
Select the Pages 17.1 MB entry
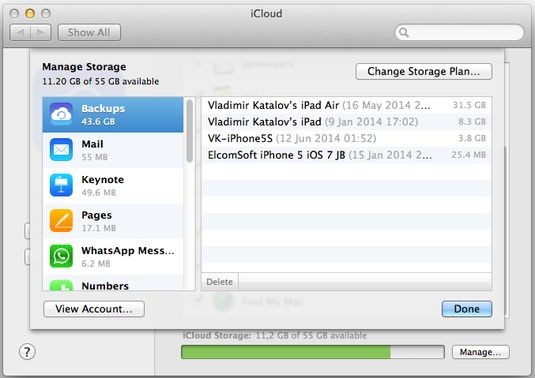tap(113, 221)
